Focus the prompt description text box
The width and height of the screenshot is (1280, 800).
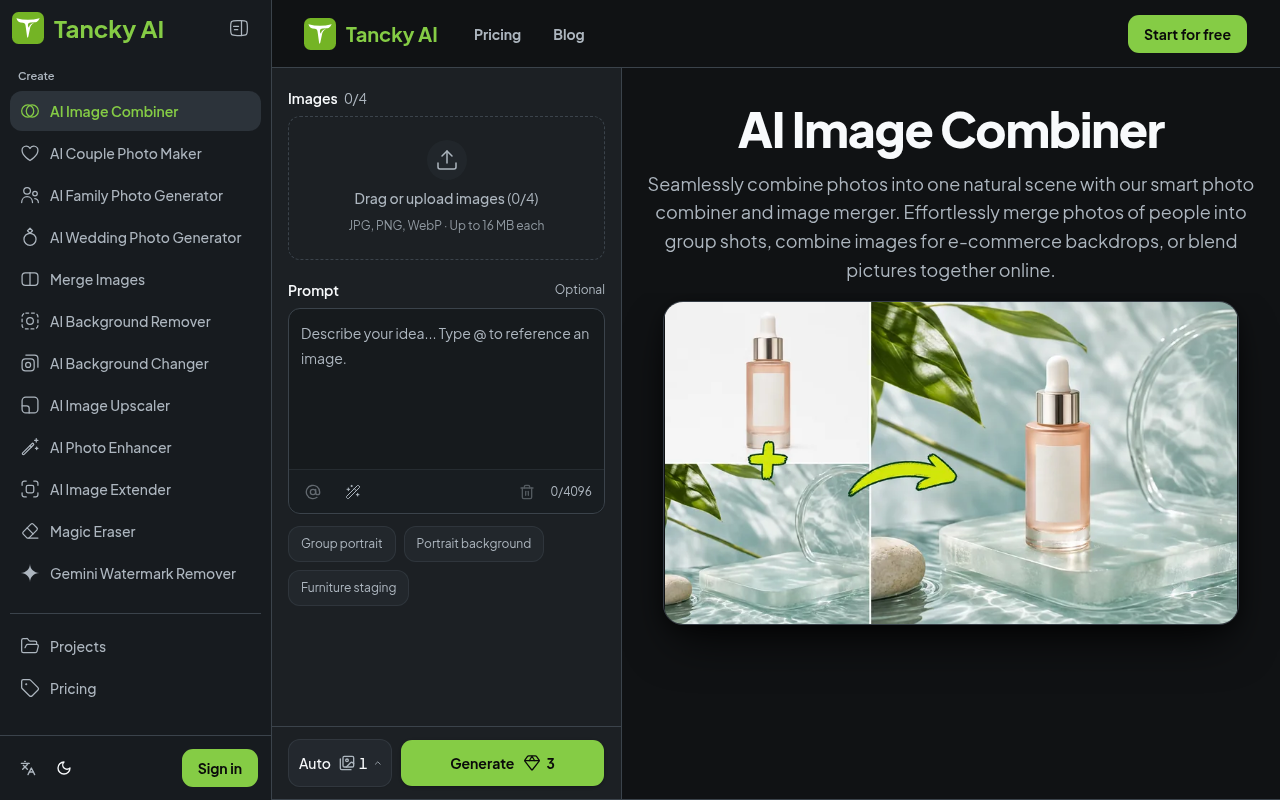coord(446,389)
